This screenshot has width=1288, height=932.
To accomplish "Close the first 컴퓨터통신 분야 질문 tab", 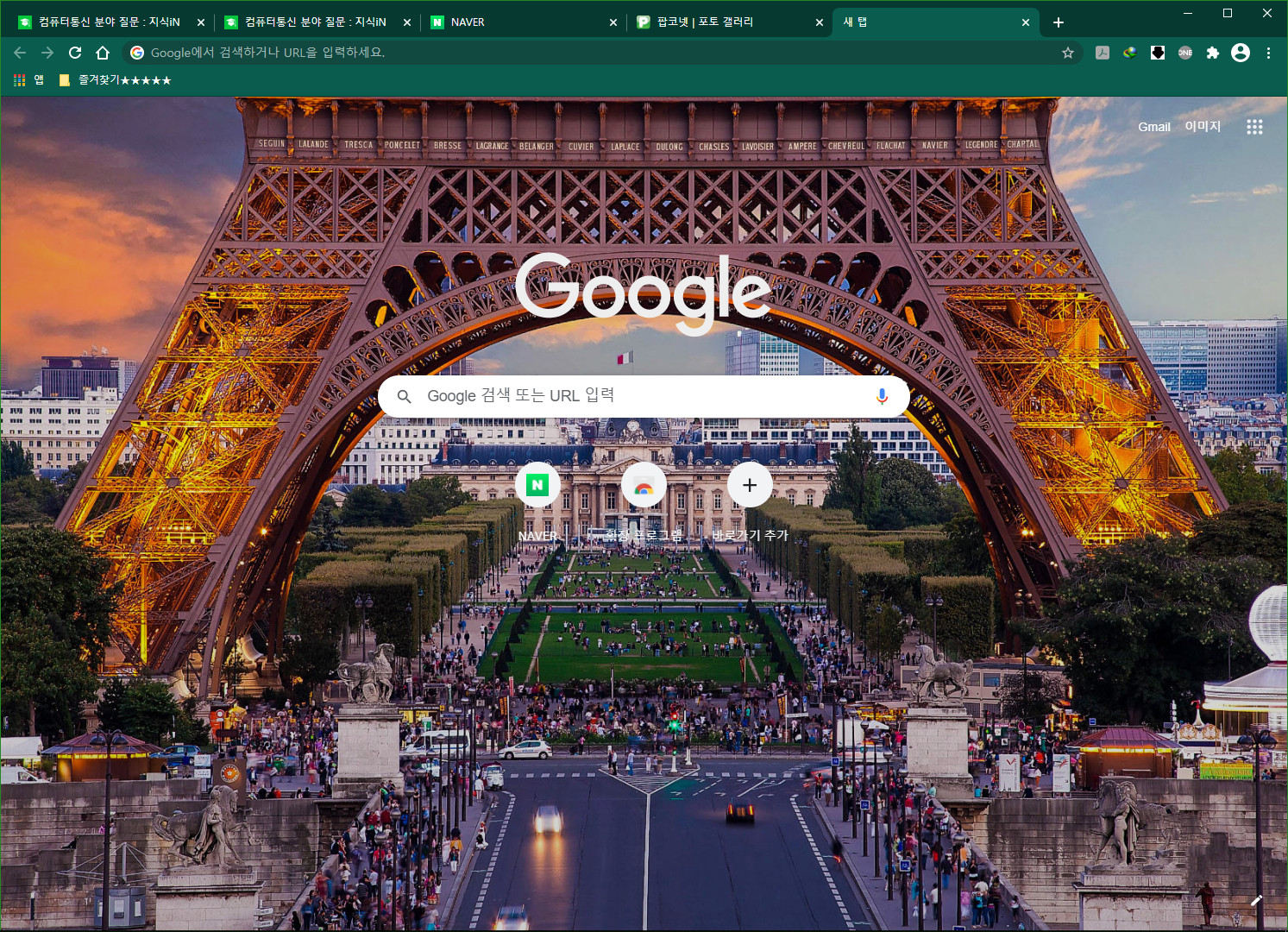I will pyautogui.click(x=201, y=22).
